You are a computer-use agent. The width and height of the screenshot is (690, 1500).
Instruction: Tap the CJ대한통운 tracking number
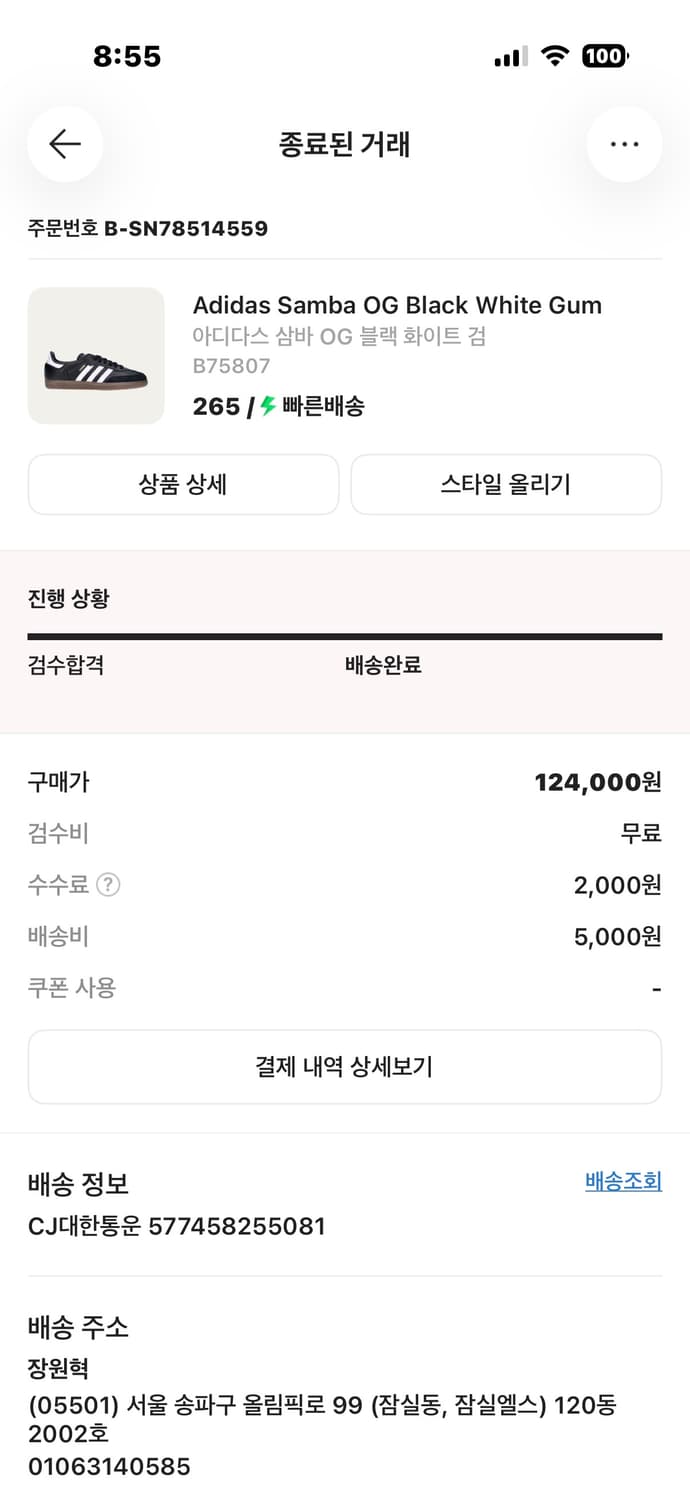pyautogui.click(x=175, y=1227)
